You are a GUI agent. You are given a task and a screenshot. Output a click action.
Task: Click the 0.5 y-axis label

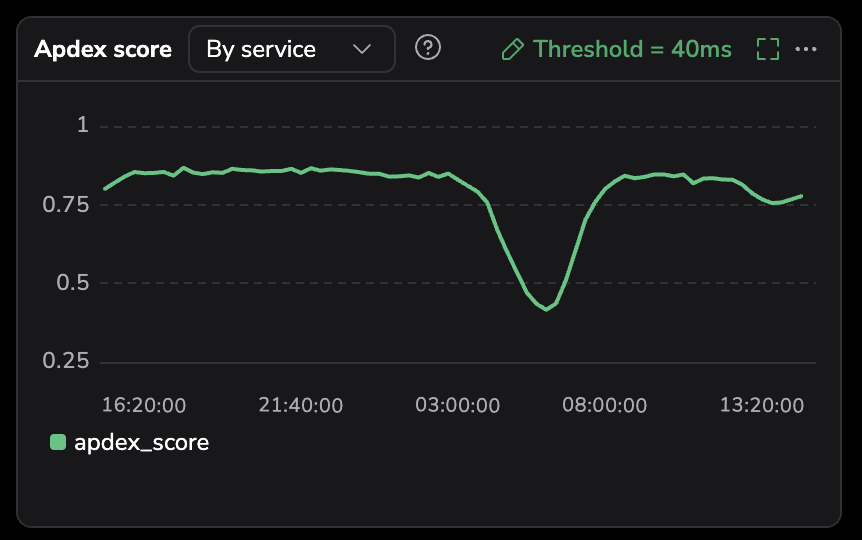72,283
